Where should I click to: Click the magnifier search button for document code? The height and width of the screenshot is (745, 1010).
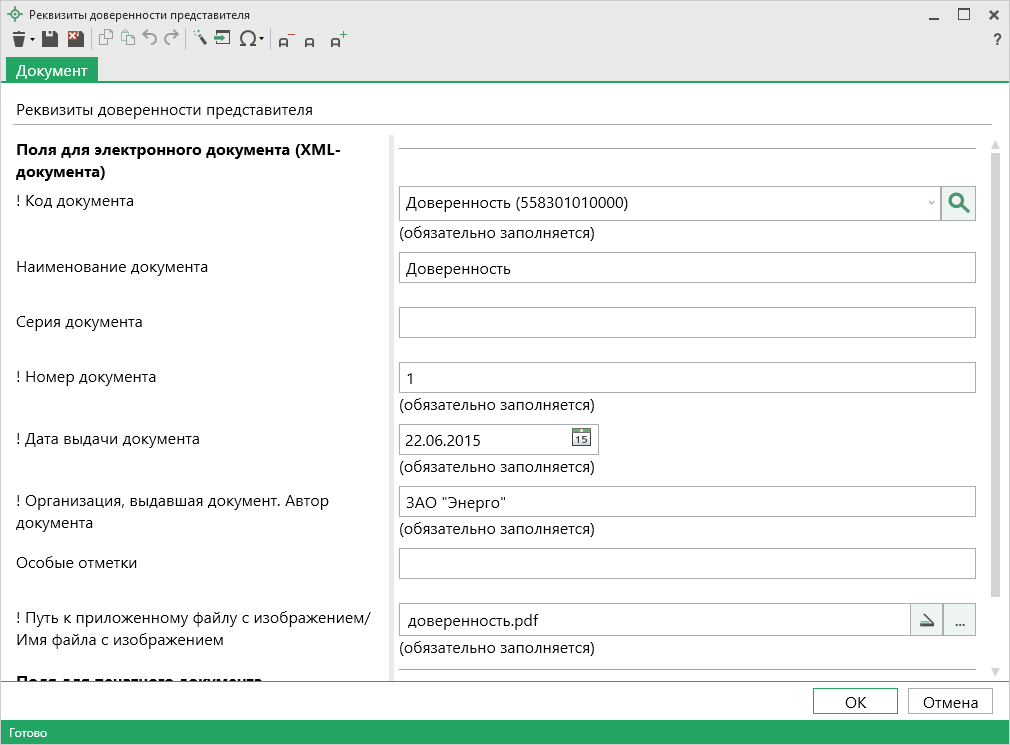pyautogui.click(x=958, y=203)
